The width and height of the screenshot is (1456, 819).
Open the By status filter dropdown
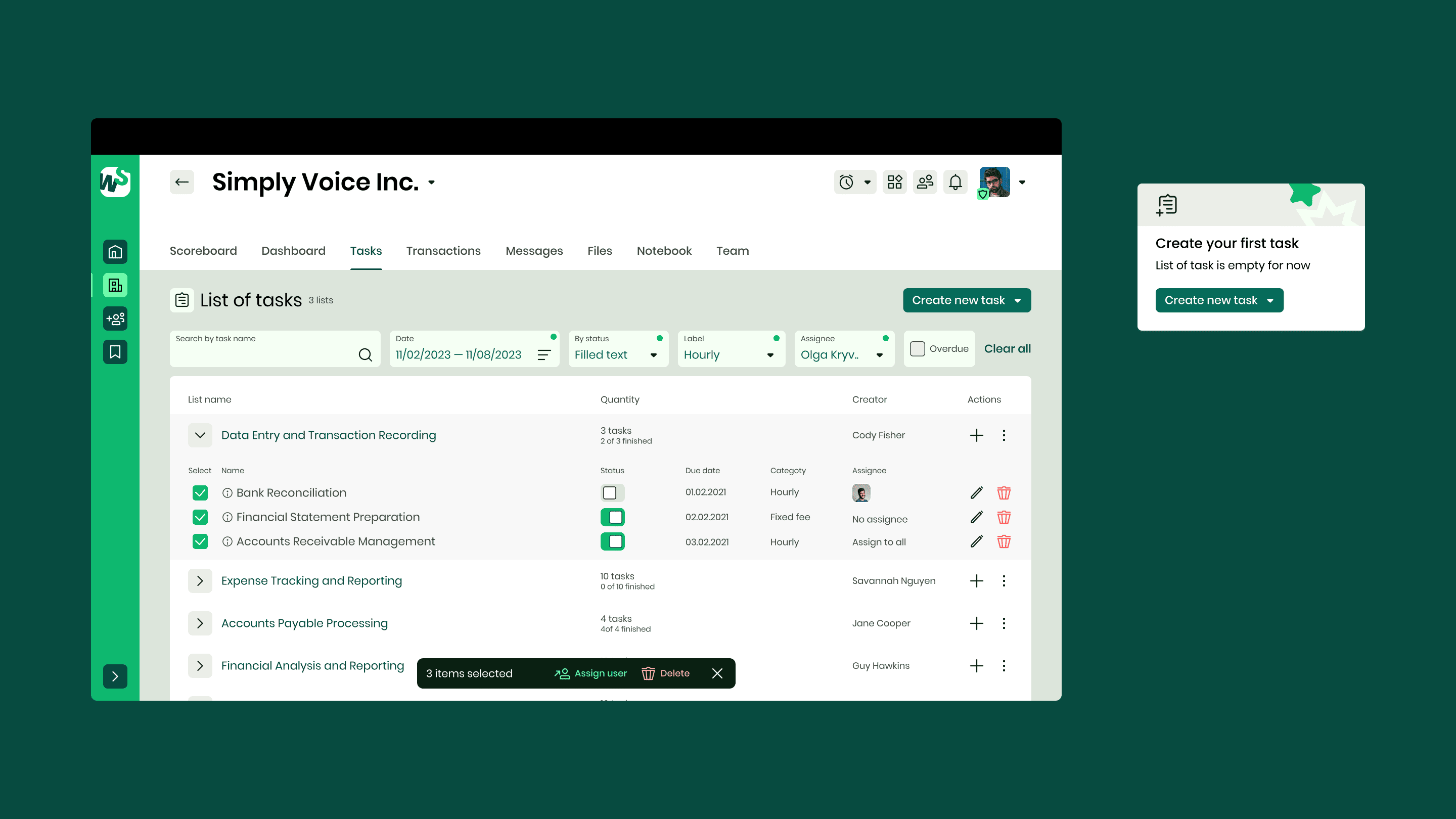pos(618,349)
